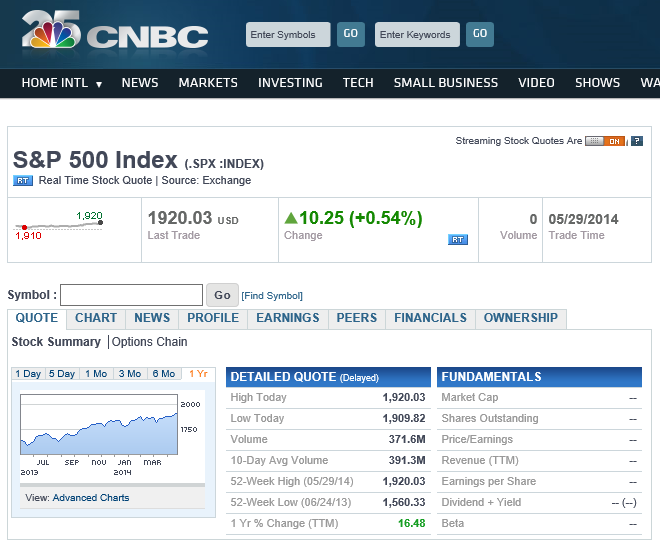Select the 1 Mo chart range
Viewport: 660px width, 548px height.
point(96,374)
